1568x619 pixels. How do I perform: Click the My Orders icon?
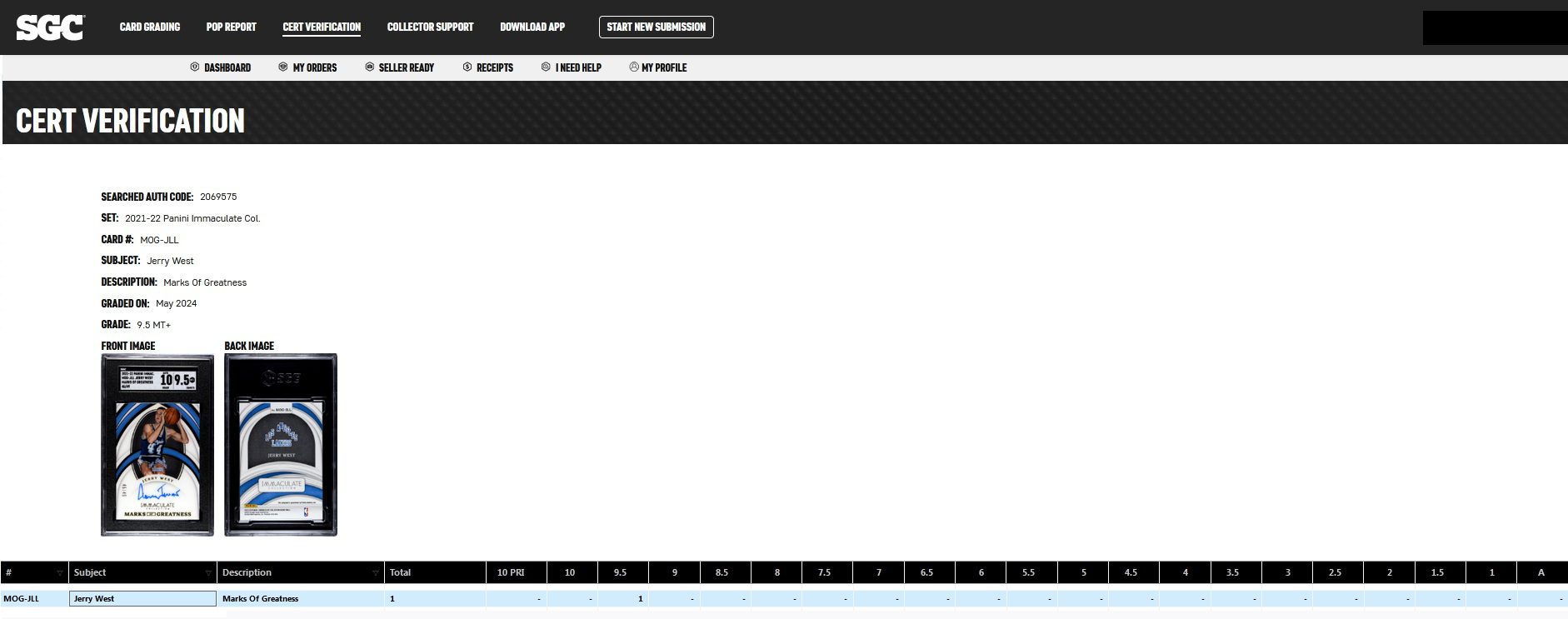(283, 67)
